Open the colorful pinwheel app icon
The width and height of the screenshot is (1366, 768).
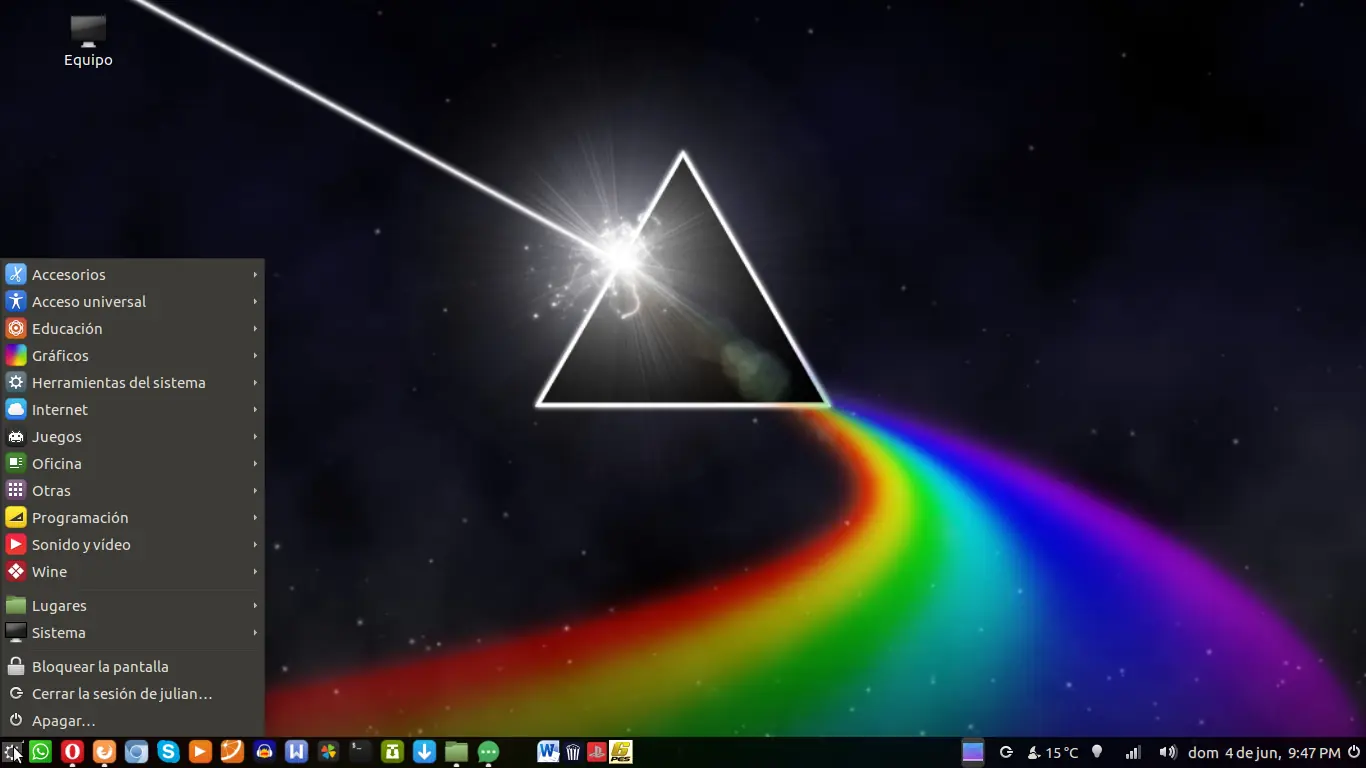(328, 752)
